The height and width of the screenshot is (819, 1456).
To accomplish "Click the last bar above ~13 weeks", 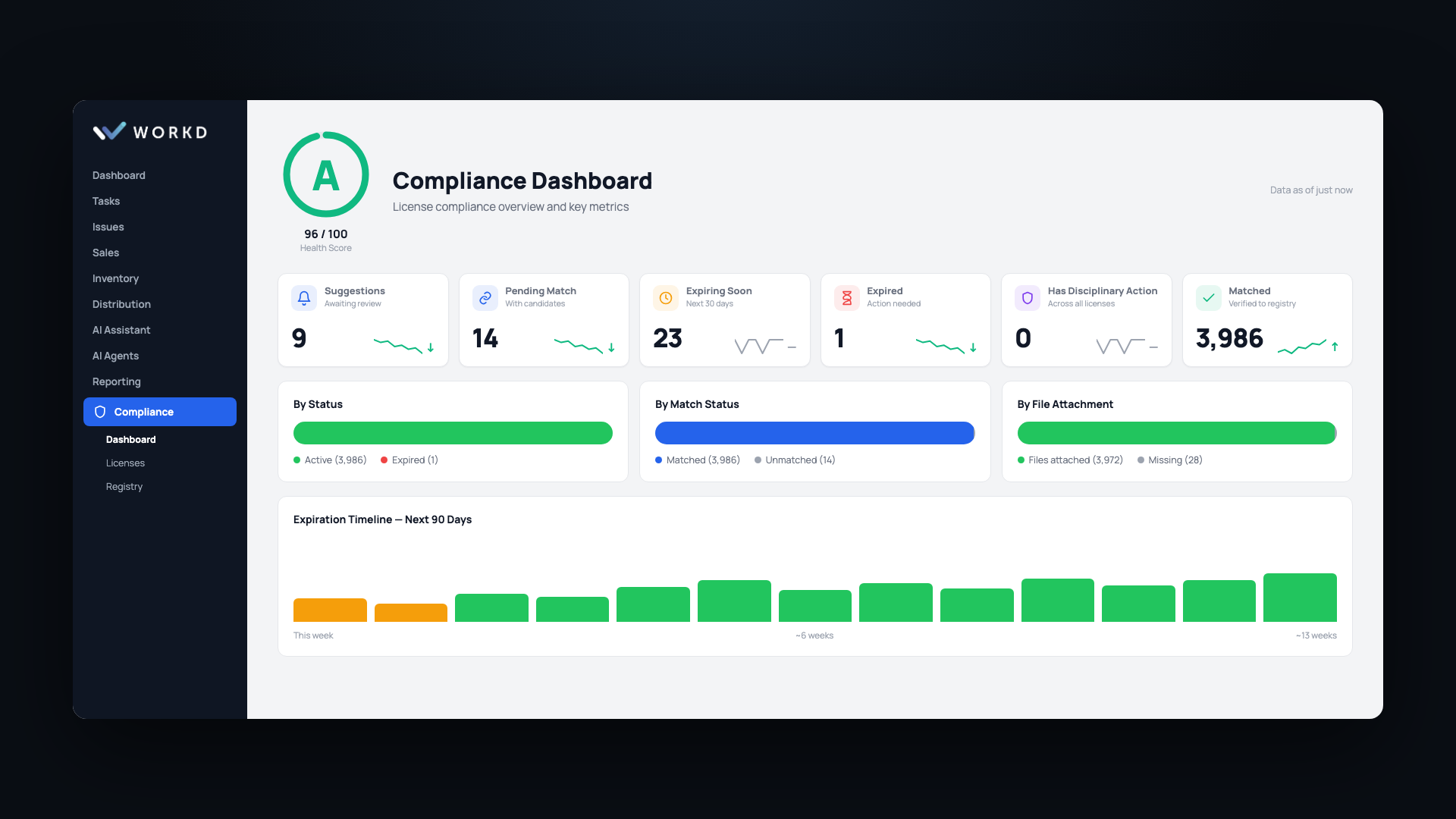I will (1300, 598).
